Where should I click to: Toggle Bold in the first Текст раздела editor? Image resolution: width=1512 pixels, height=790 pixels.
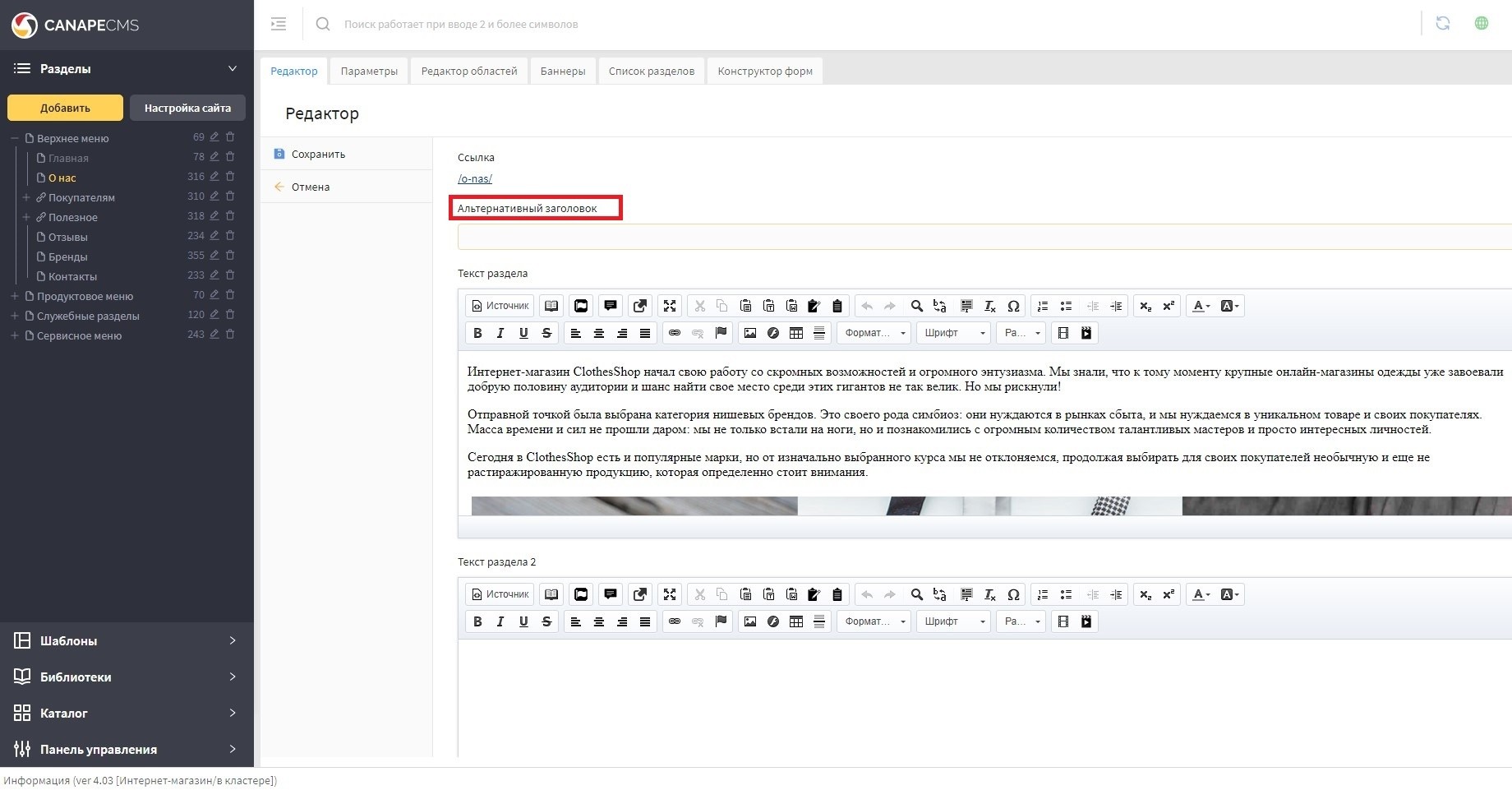[477, 333]
